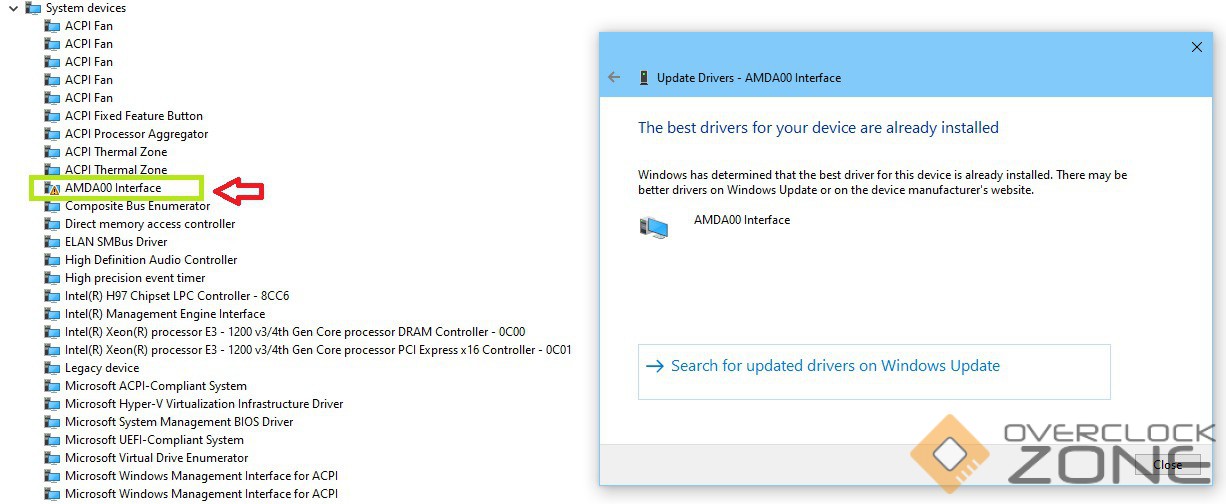Select Composite Bus Enumerator entry

138,206
